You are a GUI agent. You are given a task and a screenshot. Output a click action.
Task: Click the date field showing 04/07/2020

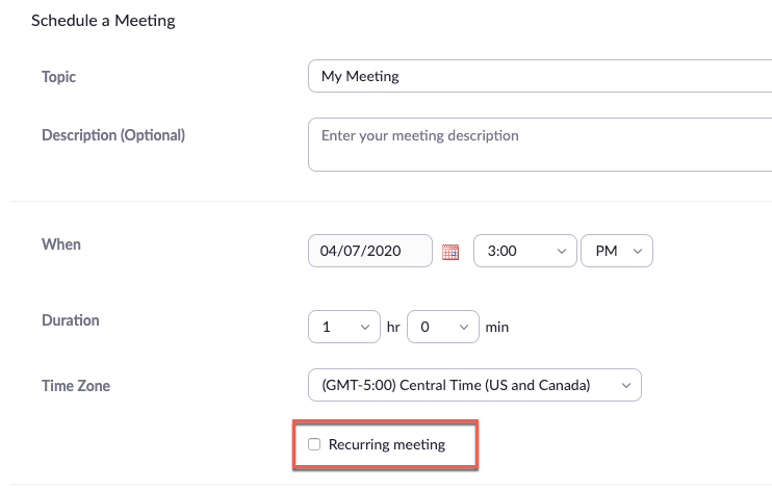(x=370, y=251)
